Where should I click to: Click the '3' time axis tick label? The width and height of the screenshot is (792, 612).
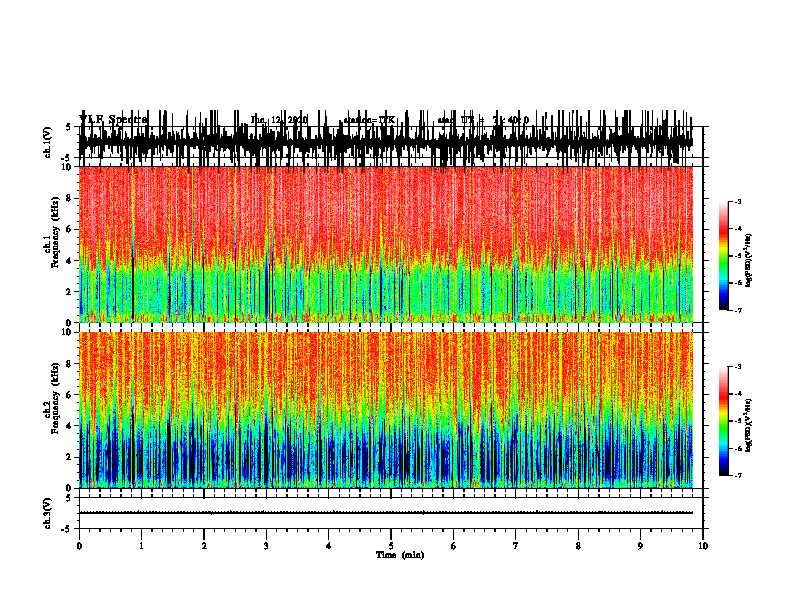pos(266,546)
